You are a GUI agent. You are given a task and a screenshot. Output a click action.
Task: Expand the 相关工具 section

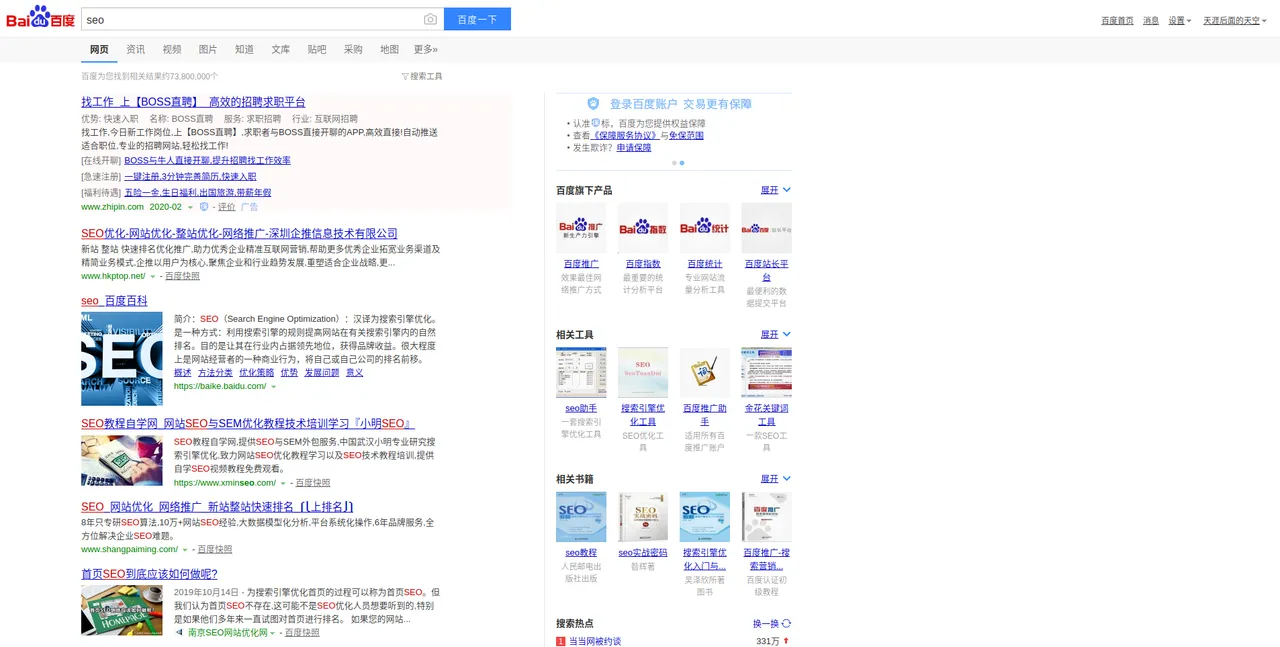point(776,335)
